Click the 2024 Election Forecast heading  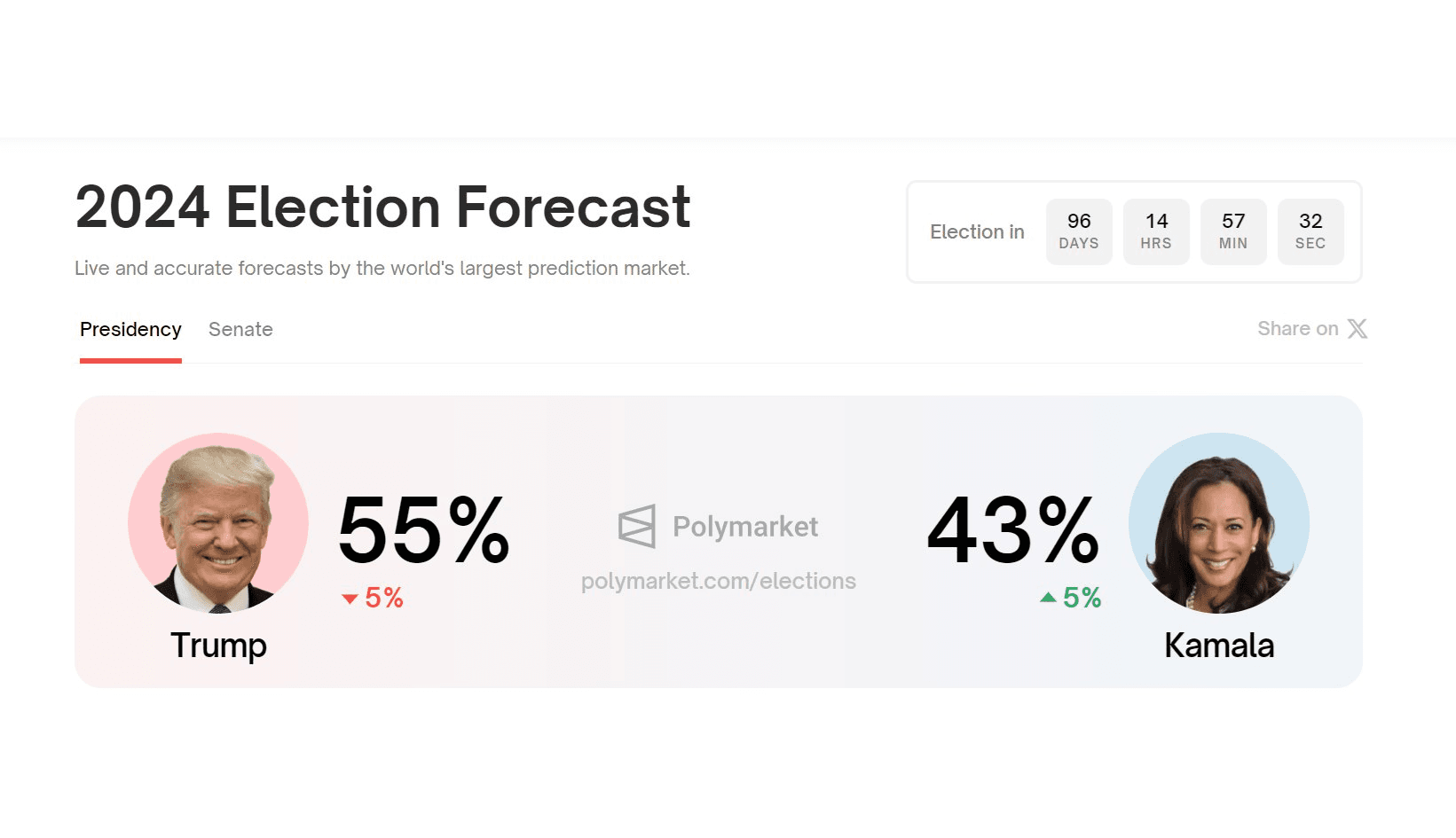pos(382,207)
